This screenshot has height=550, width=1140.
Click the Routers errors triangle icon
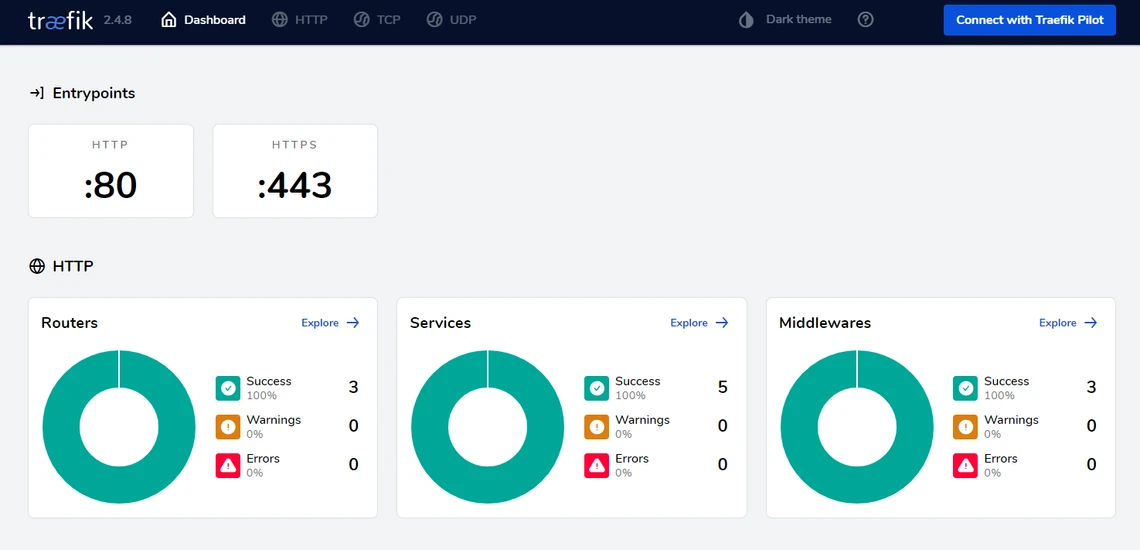point(228,465)
